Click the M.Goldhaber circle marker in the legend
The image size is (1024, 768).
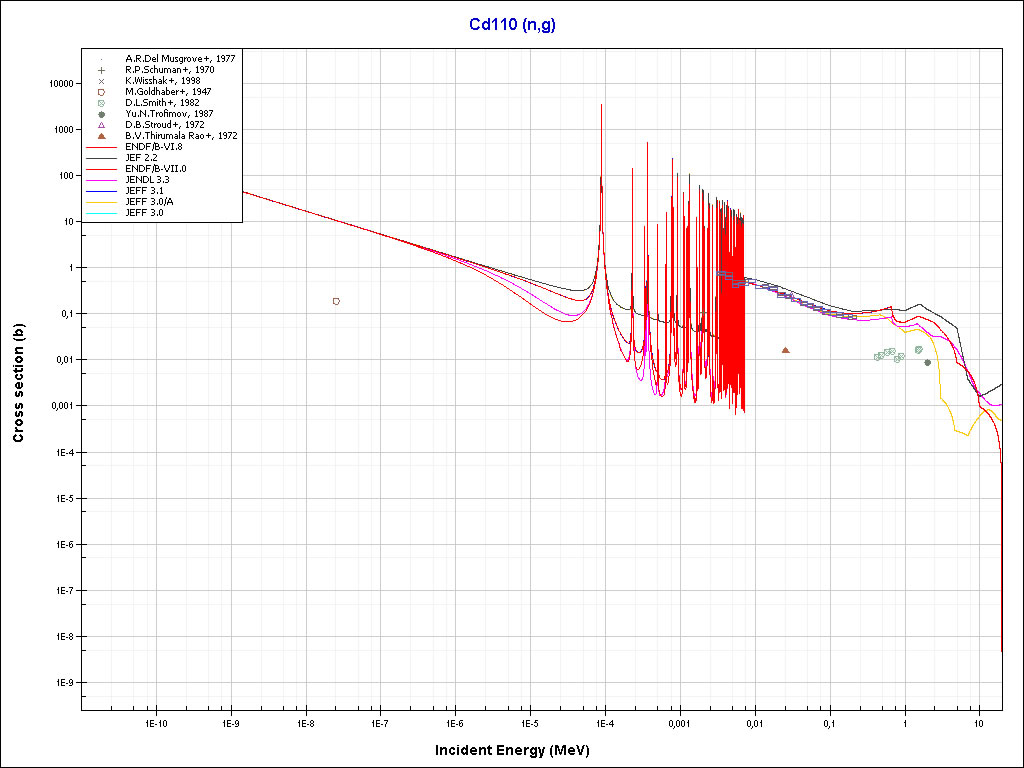point(102,91)
